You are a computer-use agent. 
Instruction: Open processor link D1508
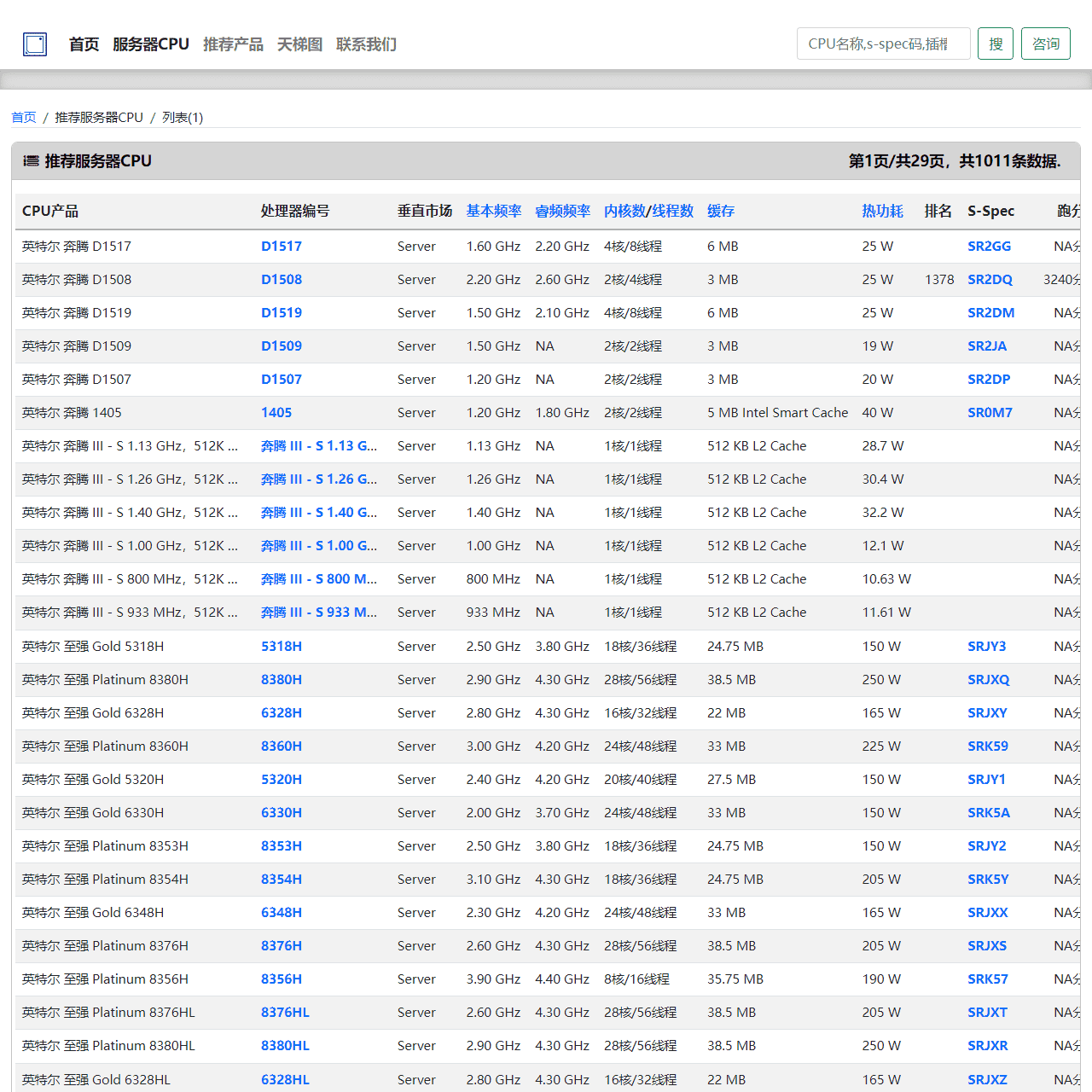(282, 279)
